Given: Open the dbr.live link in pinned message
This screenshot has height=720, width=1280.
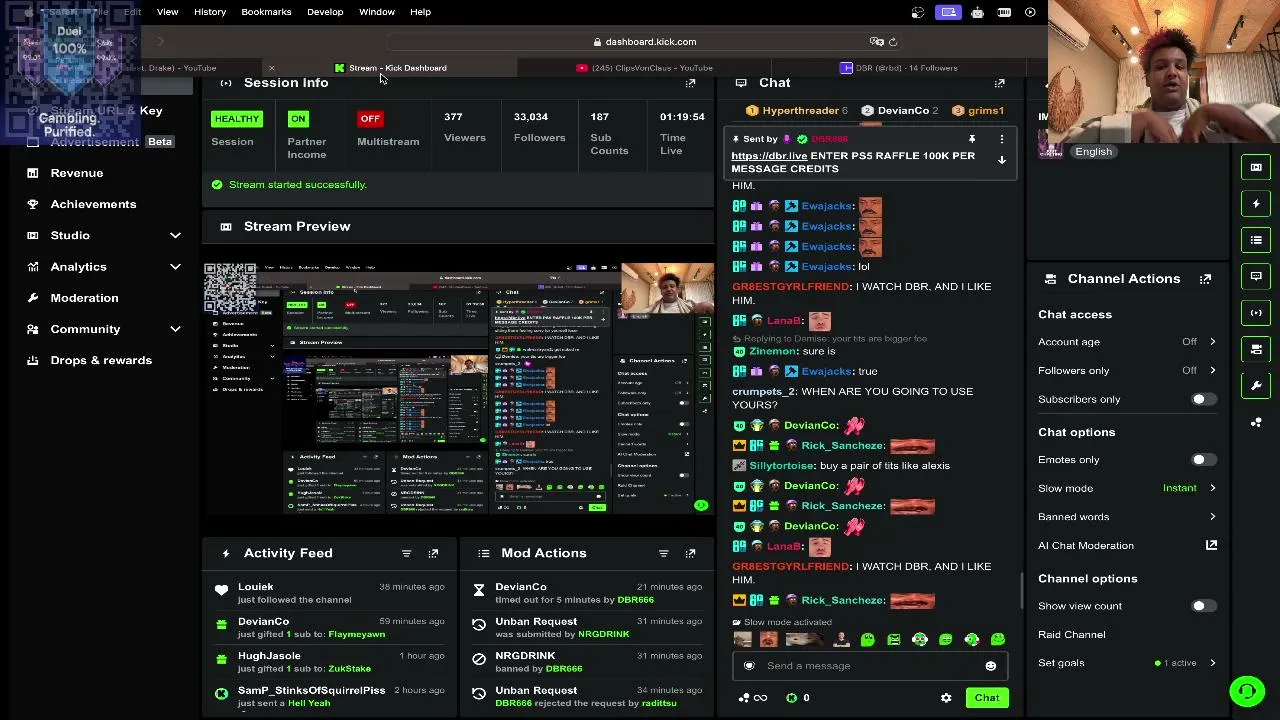Looking at the screenshot, I should pyautogui.click(x=769, y=156).
